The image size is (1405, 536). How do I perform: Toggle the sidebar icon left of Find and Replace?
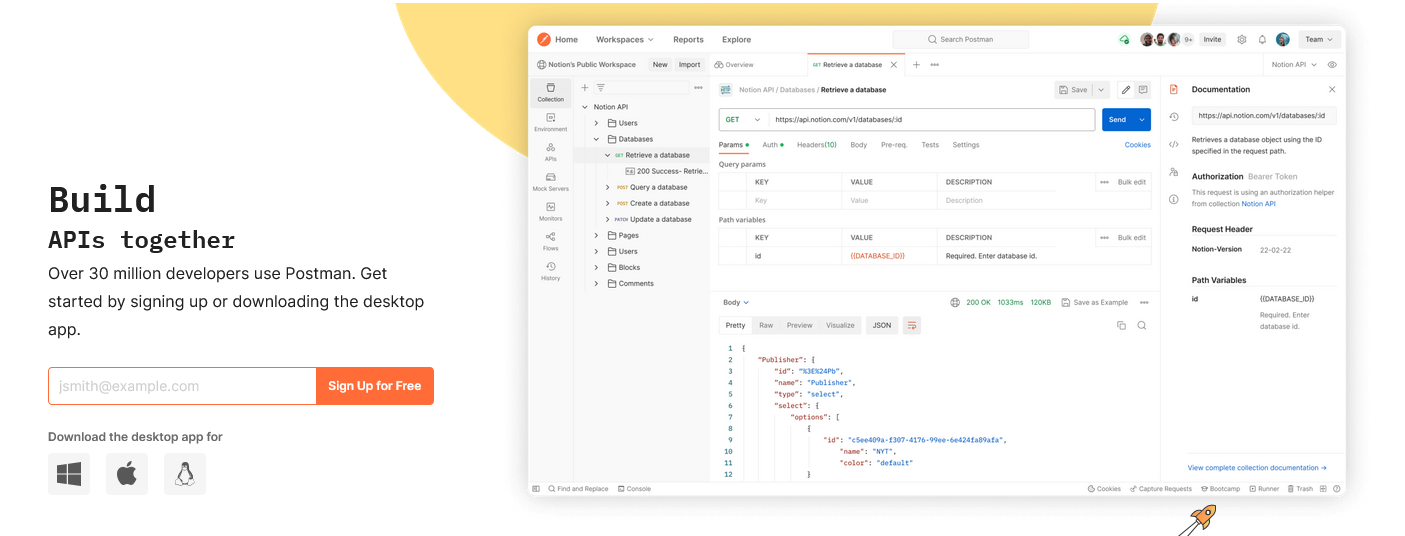[536, 489]
